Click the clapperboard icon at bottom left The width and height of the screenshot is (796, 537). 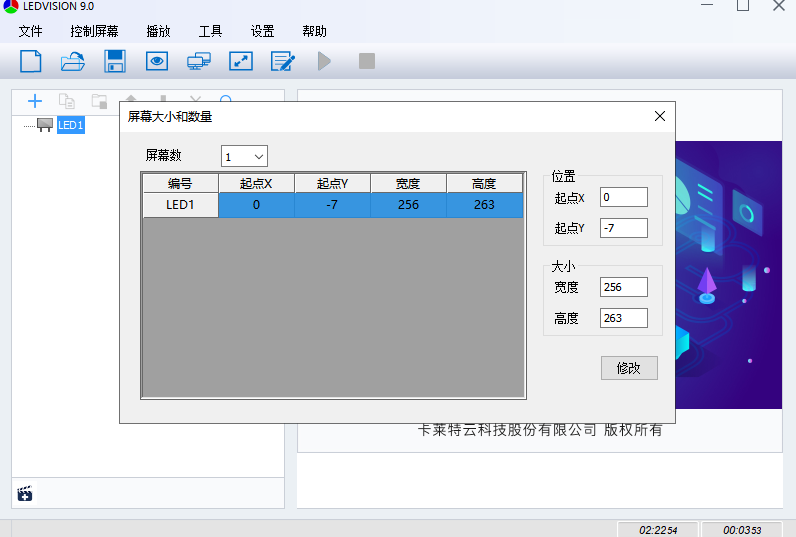coord(26,493)
